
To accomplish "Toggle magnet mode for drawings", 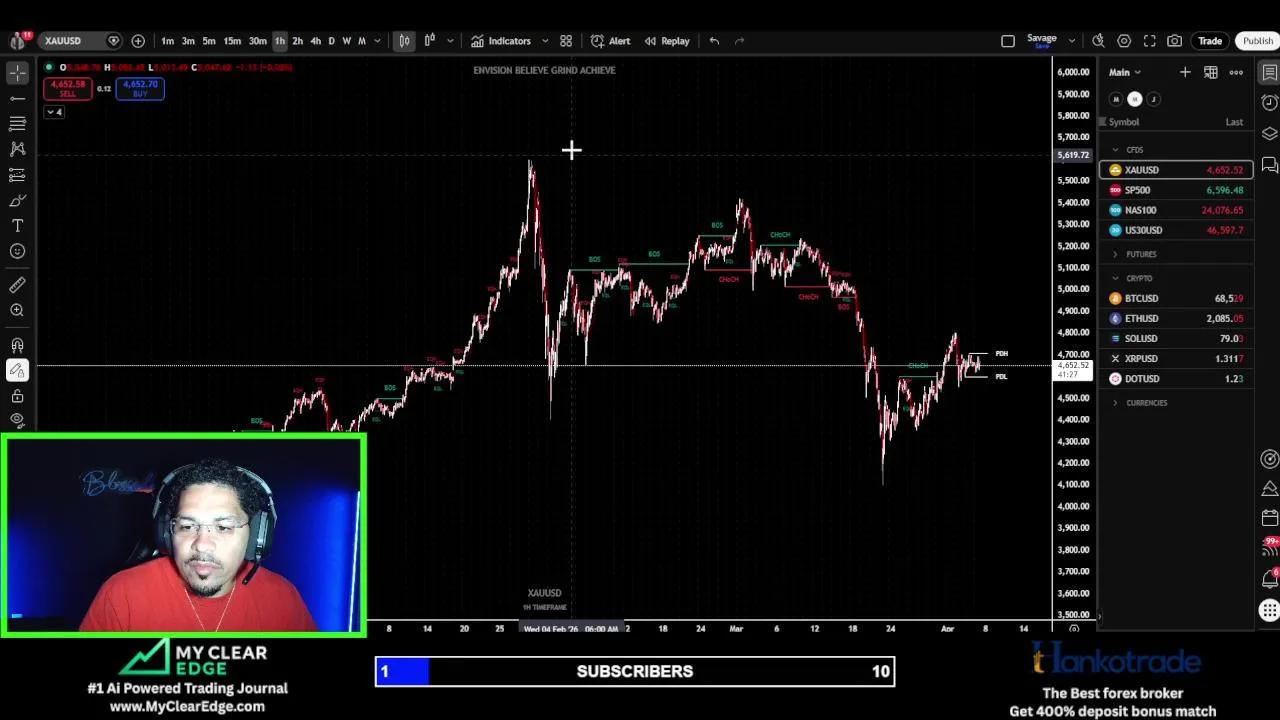I will click(x=17, y=345).
